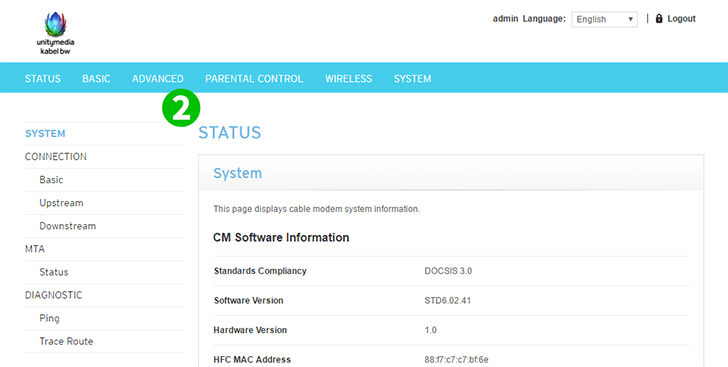Click the DOCSIS 3.0 value
Image resolution: width=728 pixels, height=367 pixels.
point(448,271)
